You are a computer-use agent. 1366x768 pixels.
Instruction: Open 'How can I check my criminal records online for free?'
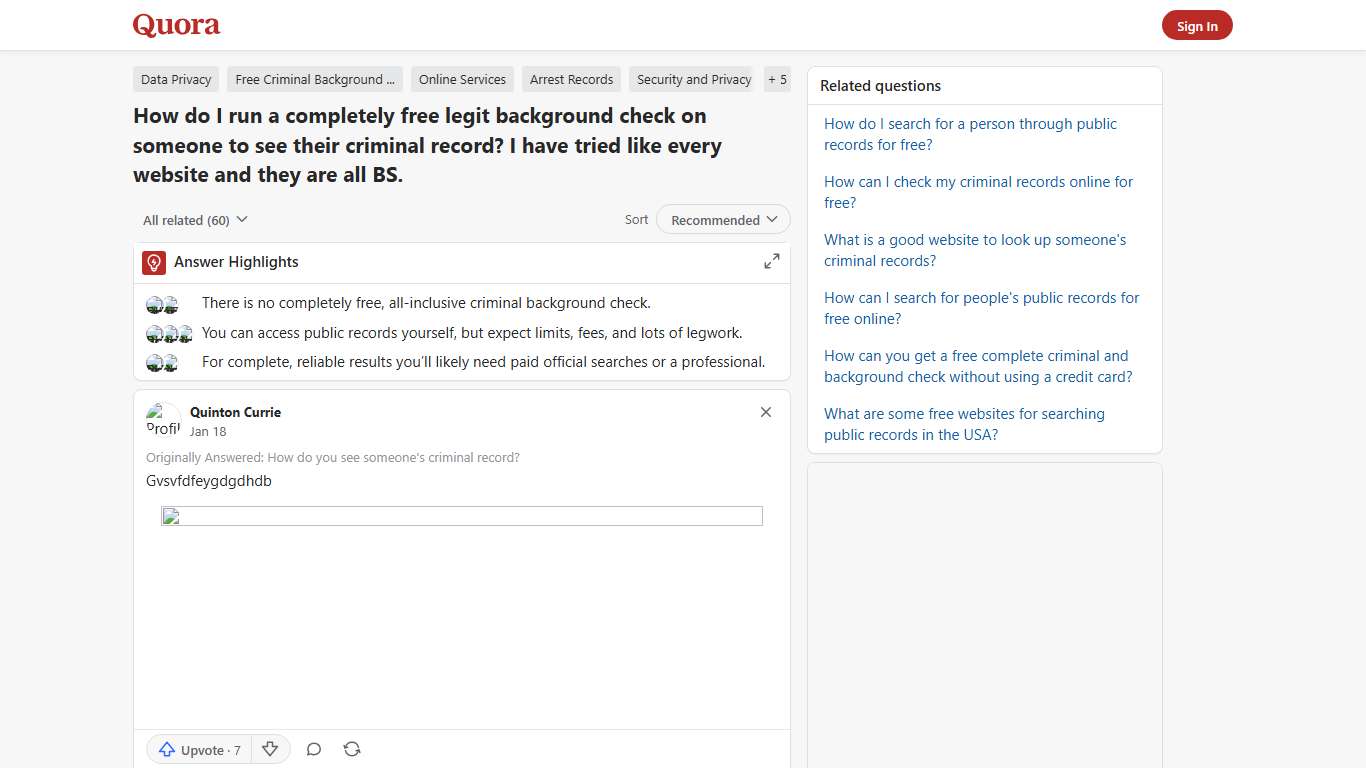pyautogui.click(x=978, y=192)
